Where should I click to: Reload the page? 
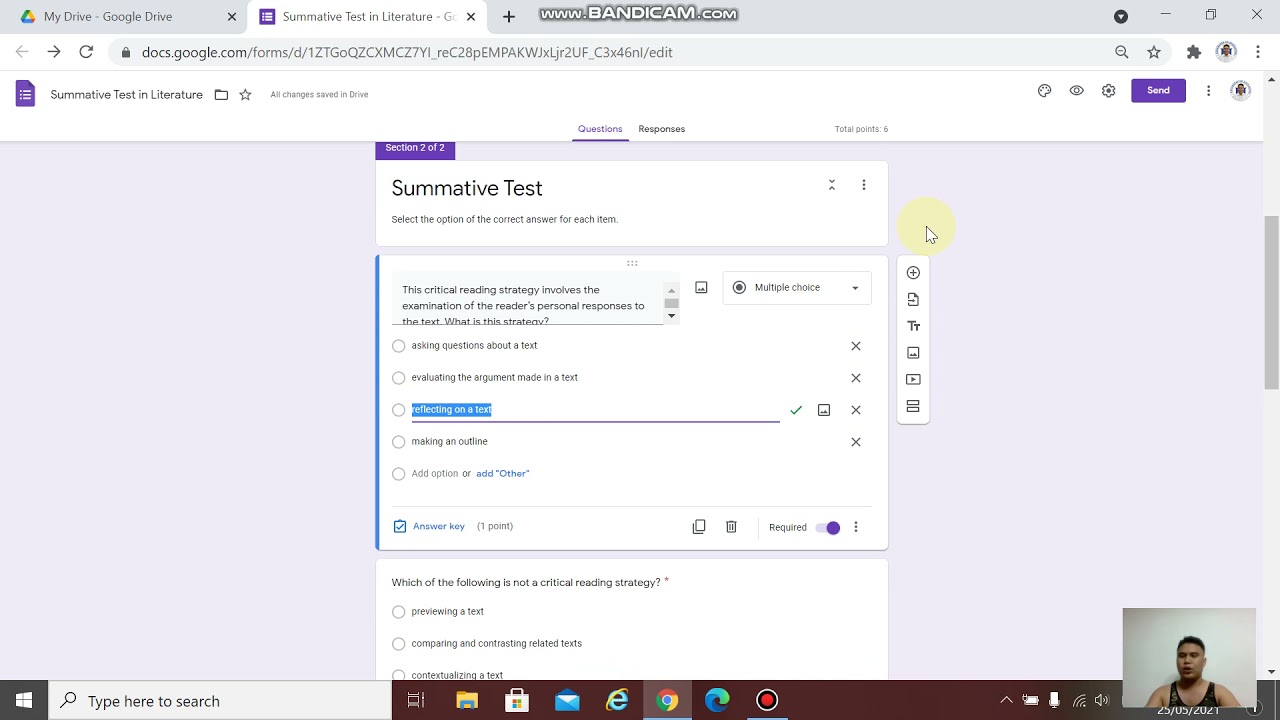(x=86, y=52)
